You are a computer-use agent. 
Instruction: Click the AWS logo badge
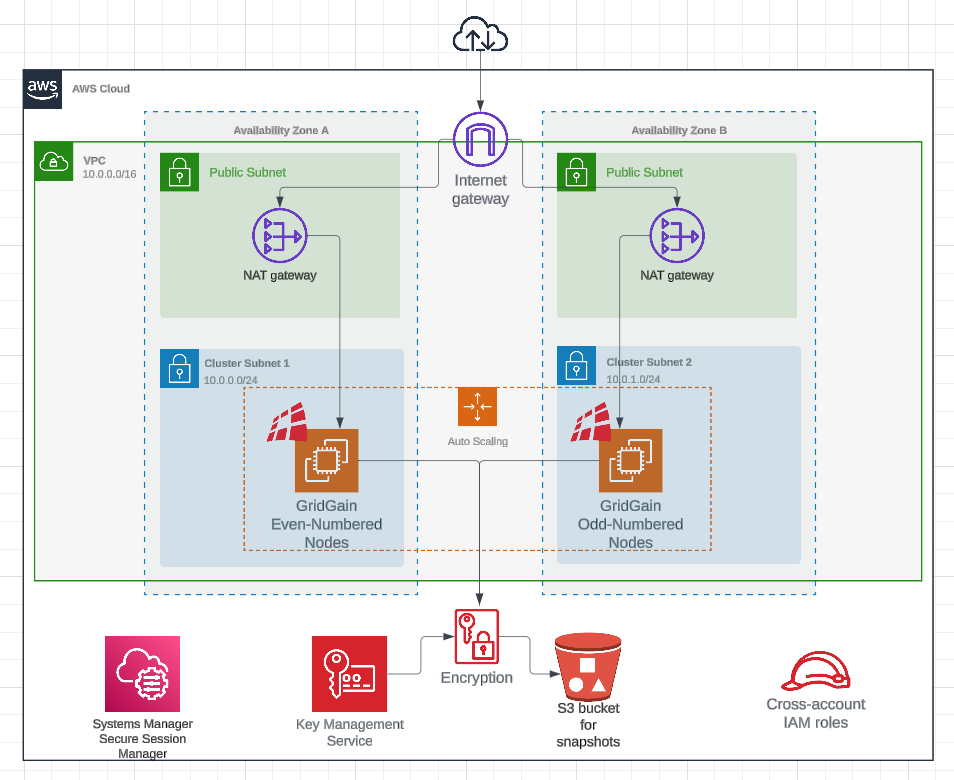(42, 88)
